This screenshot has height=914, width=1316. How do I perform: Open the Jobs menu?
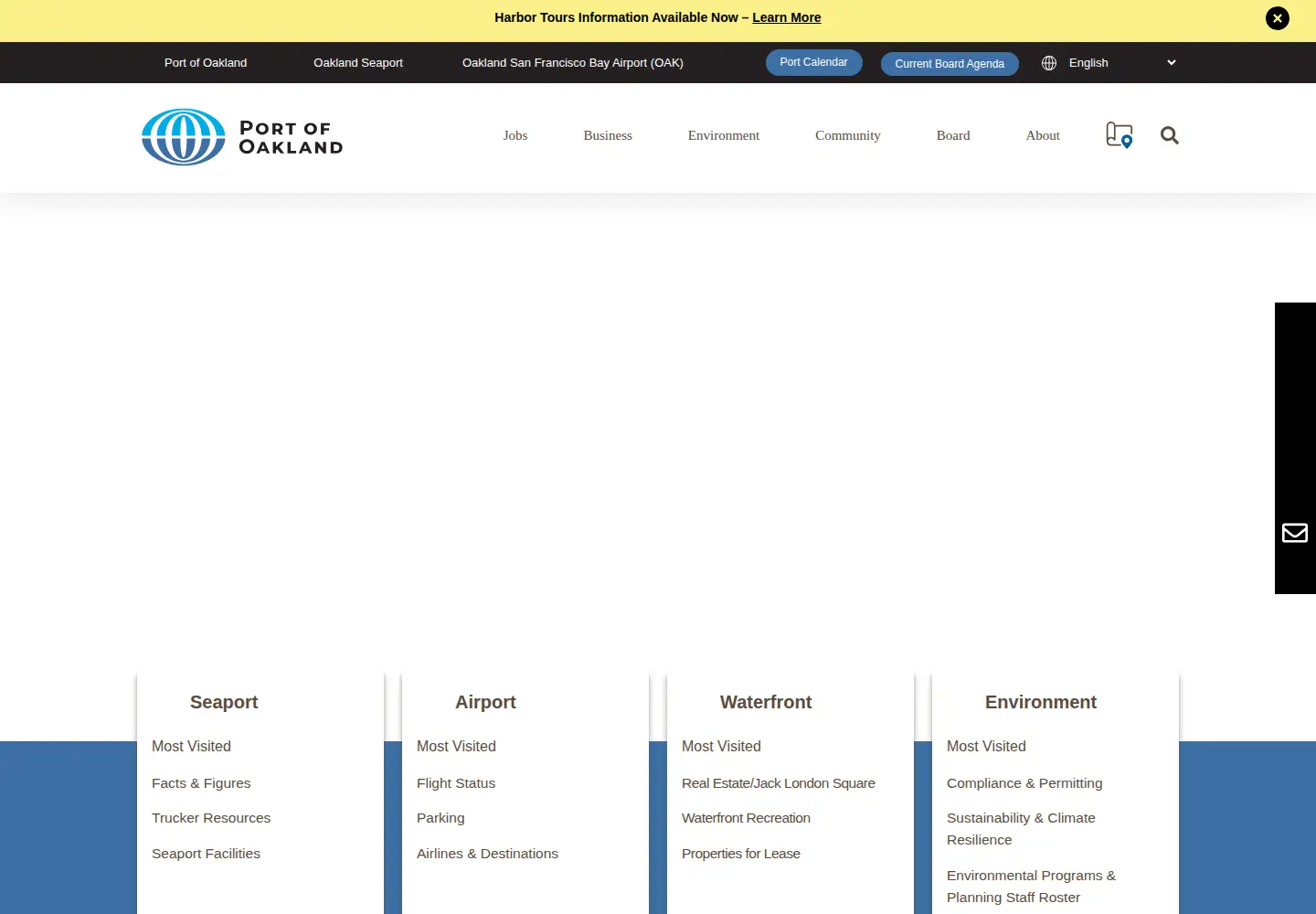pyautogui.click(x=515, y=135)
